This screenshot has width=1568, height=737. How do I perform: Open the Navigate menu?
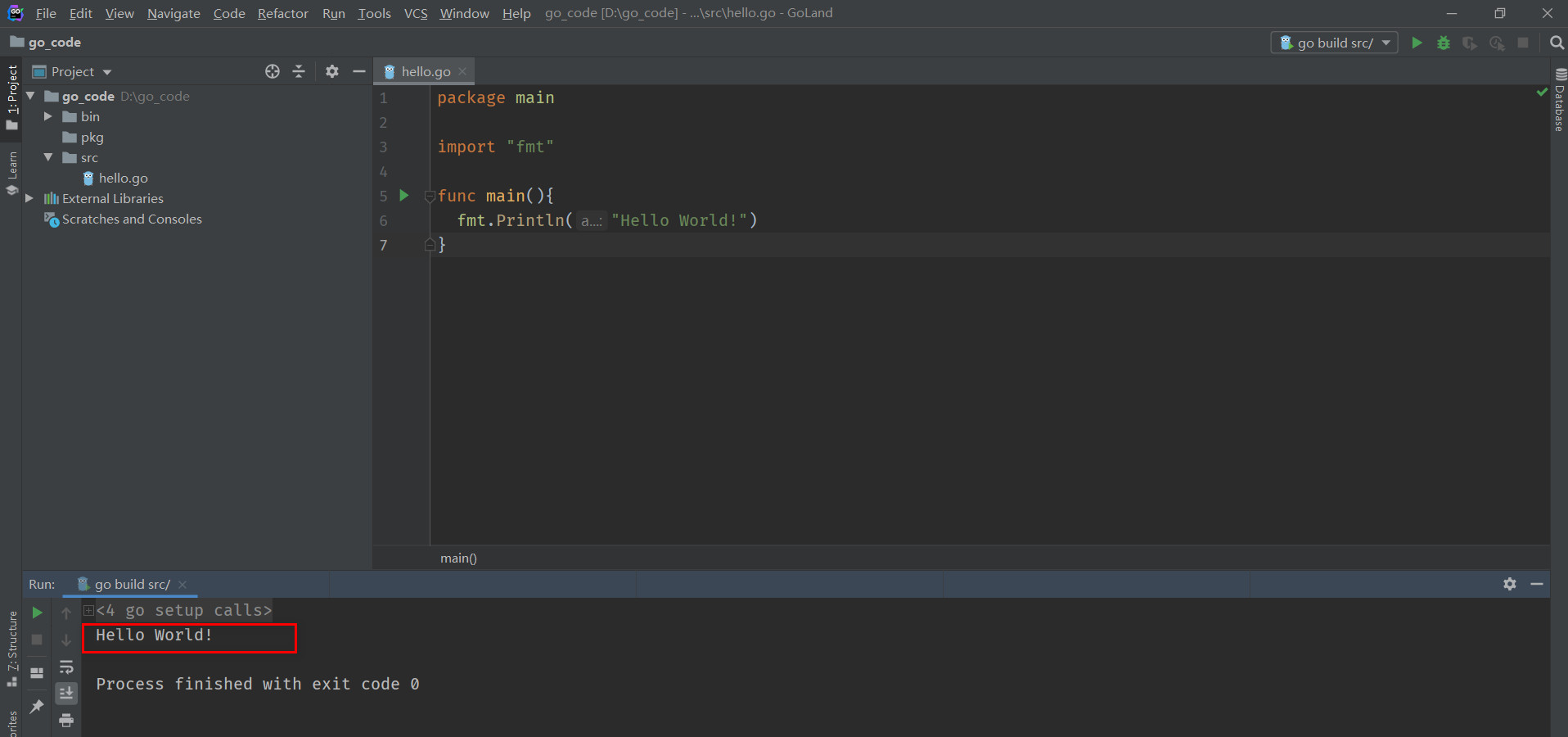[x=173, y=13]
